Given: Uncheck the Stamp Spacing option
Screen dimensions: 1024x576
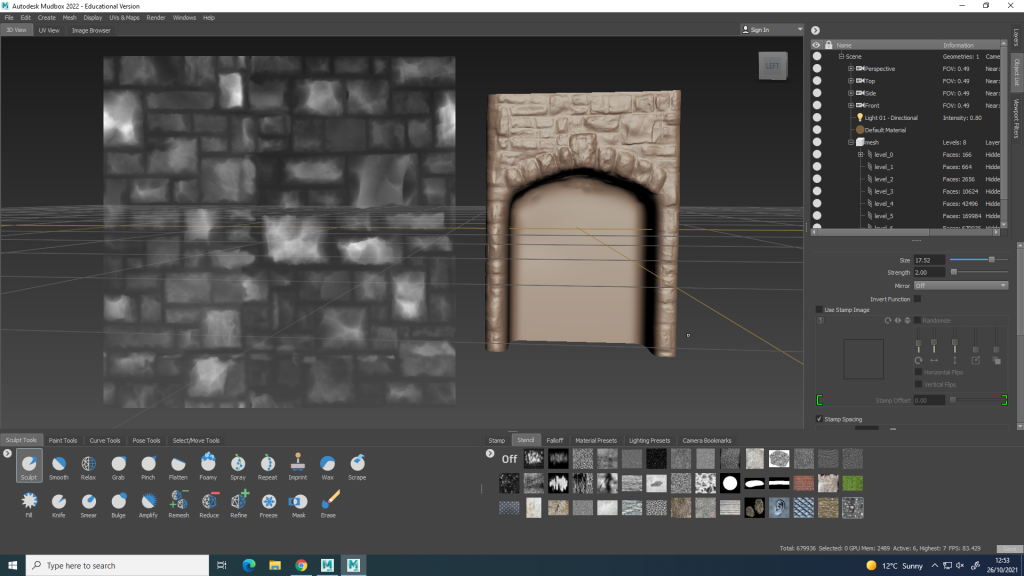Looking at the screenshot, I should pos(820,419).
